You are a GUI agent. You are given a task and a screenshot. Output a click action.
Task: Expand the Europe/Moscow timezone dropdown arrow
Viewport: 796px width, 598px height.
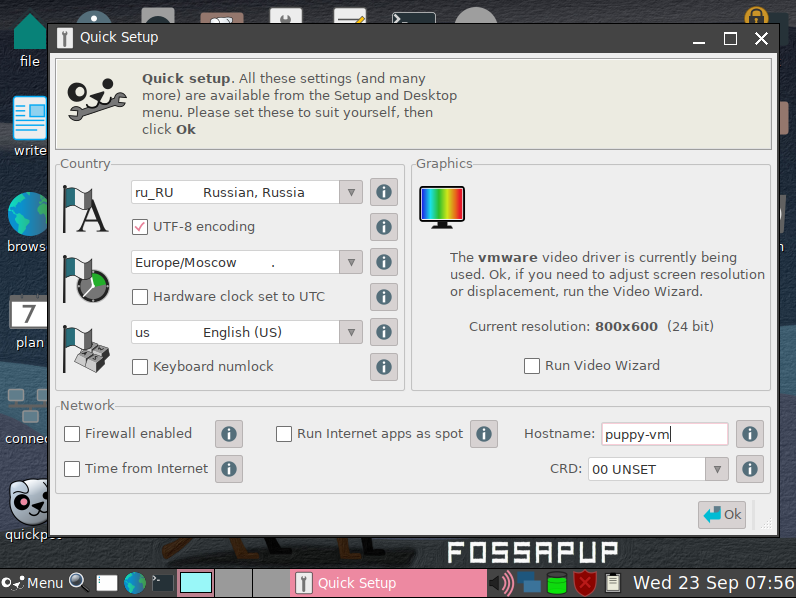click(351, 262)
